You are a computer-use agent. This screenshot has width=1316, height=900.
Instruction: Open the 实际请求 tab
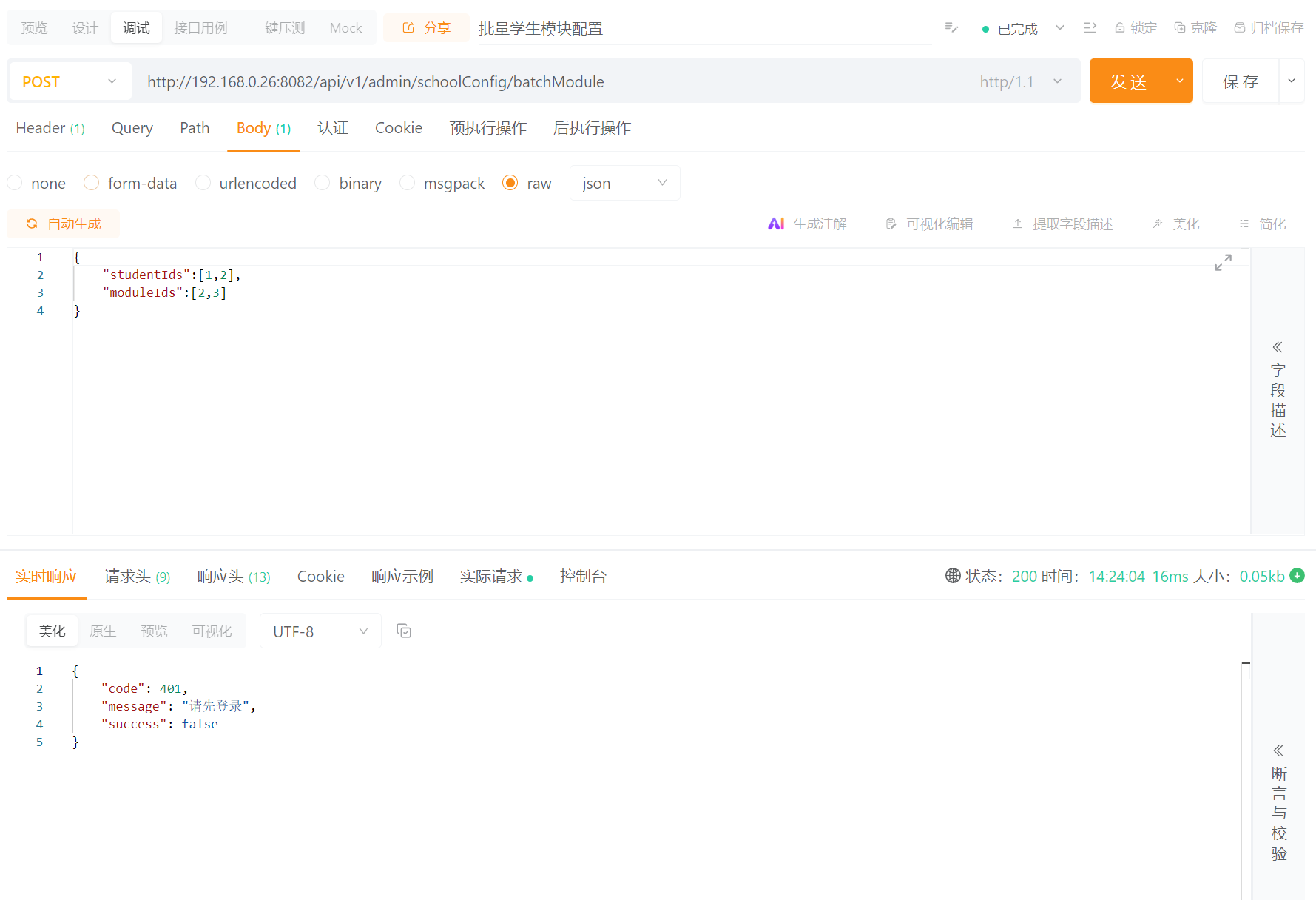tap(496, 576)
